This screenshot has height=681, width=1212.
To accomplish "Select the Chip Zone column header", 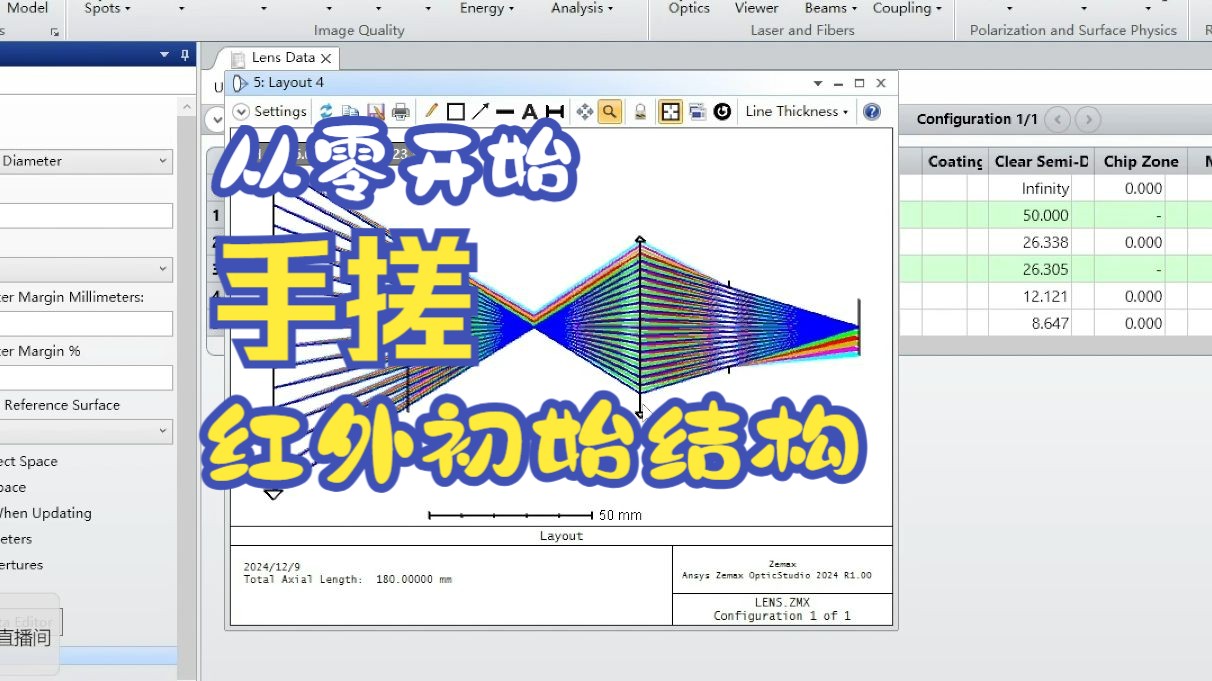I will (1141, 162).
